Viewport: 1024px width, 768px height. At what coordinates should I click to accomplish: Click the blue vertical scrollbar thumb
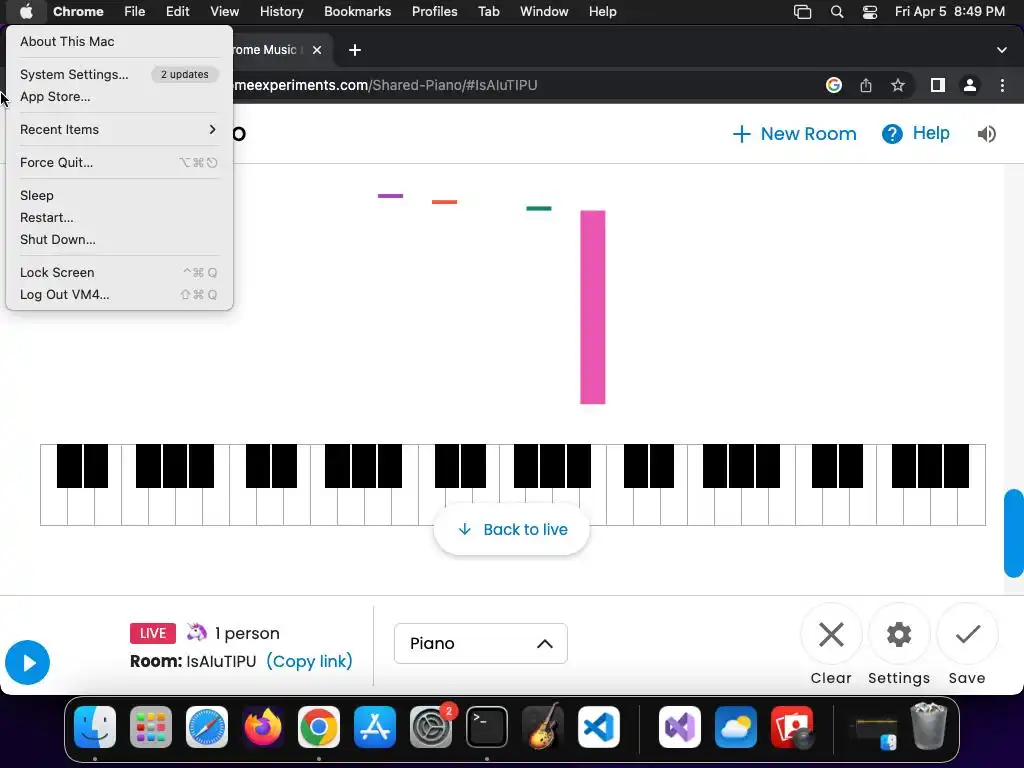tap(1014, 534)
